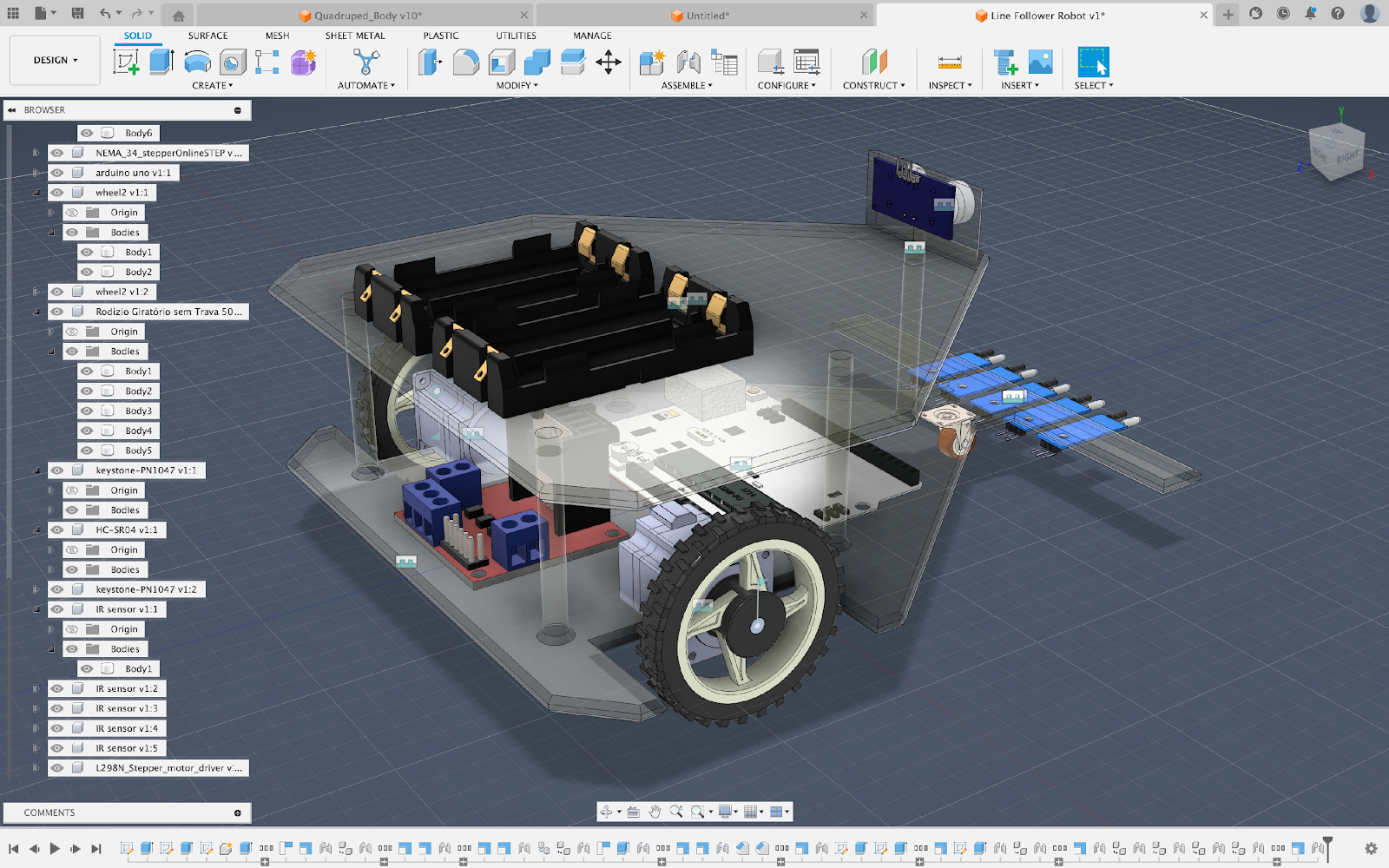Switch to the MESH tab

pos(277,36)
